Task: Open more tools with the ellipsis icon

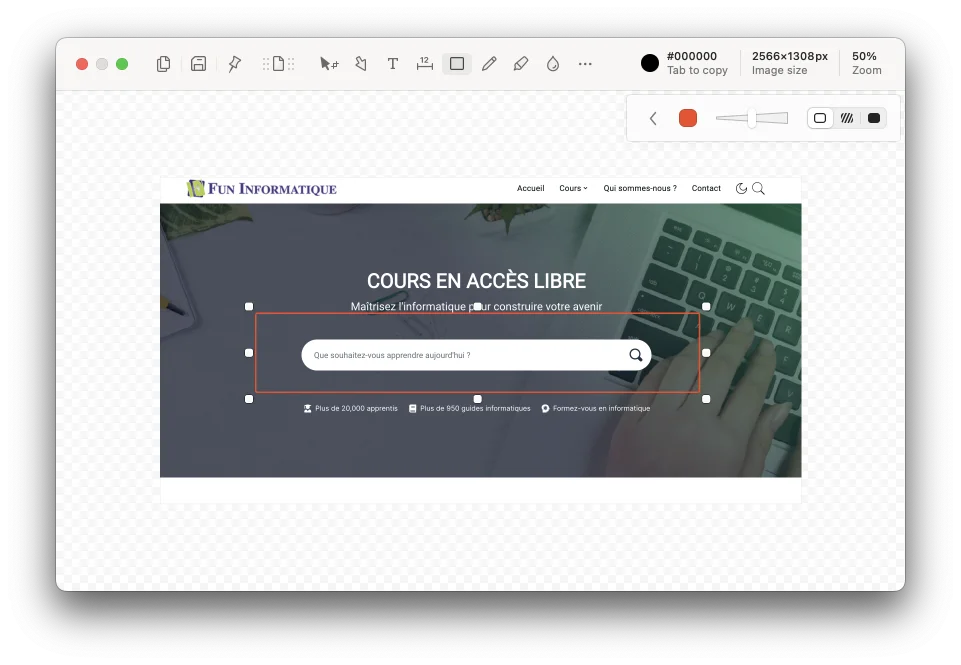Action: (x=585, y=63)
